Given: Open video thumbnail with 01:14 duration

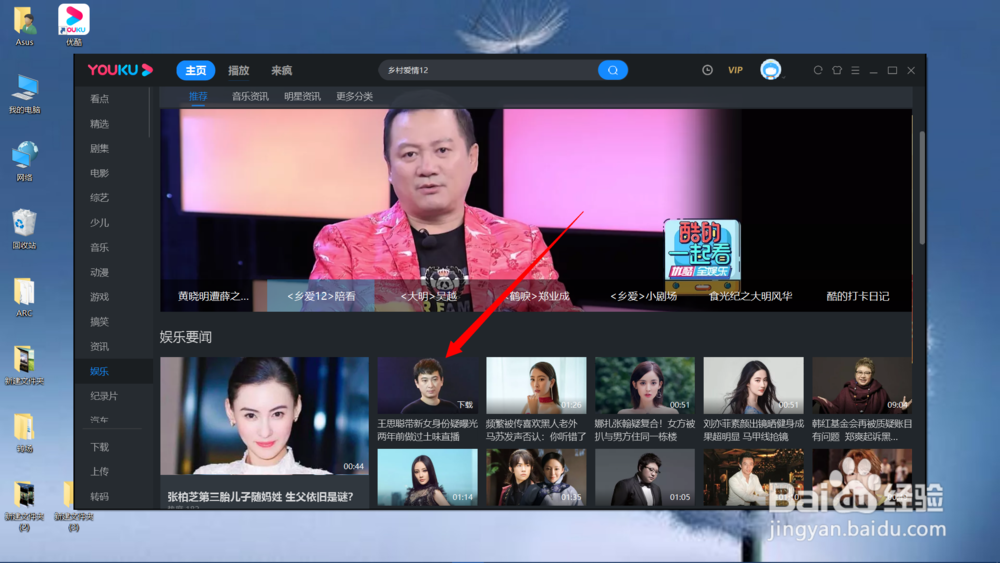Looking at the screenshot, I should pos(427,478).
